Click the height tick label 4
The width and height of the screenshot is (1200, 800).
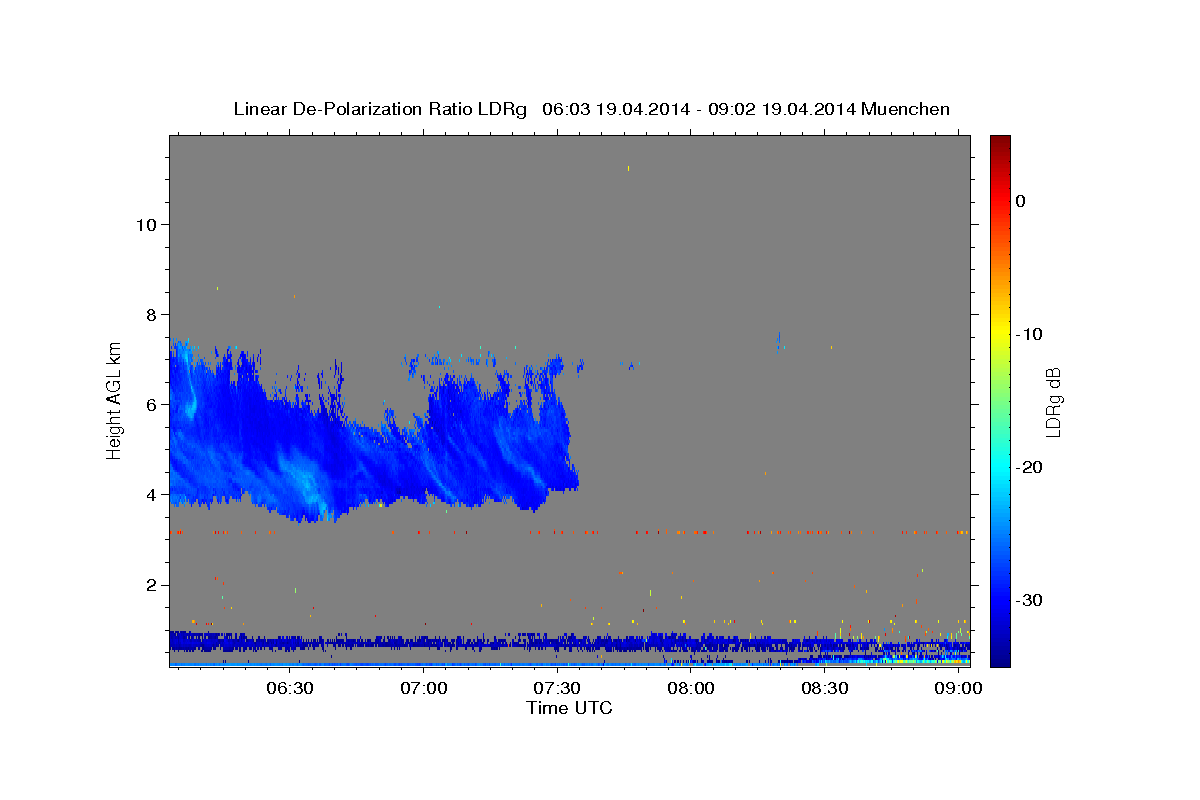point(150,495)
